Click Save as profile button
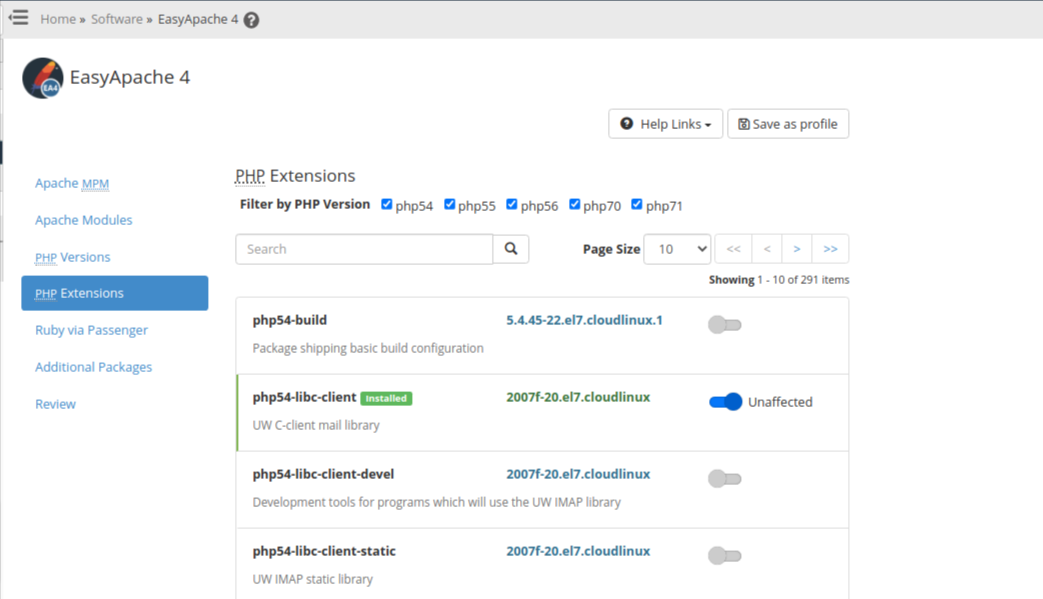The height and width of the screenshot is (599, 1043). [788, 124]
